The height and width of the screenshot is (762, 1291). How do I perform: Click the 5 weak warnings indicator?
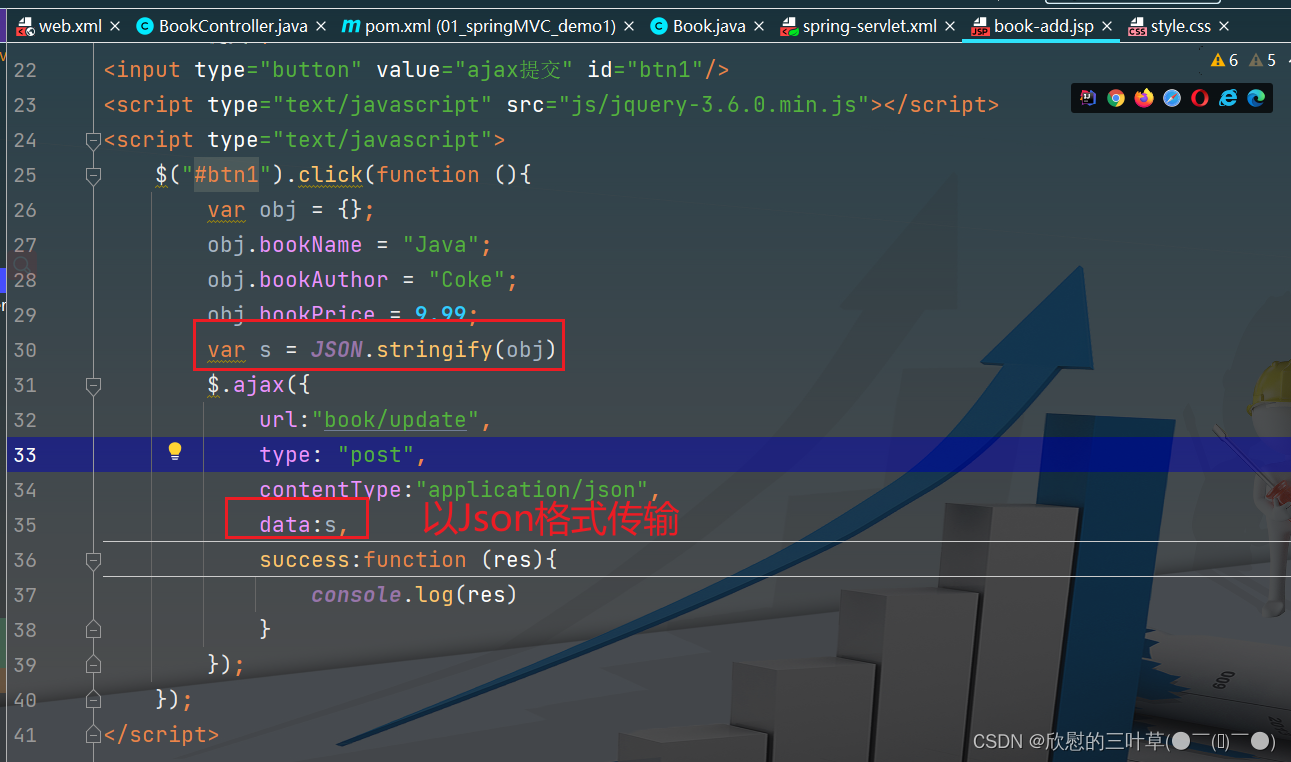tap(1262, 60)
